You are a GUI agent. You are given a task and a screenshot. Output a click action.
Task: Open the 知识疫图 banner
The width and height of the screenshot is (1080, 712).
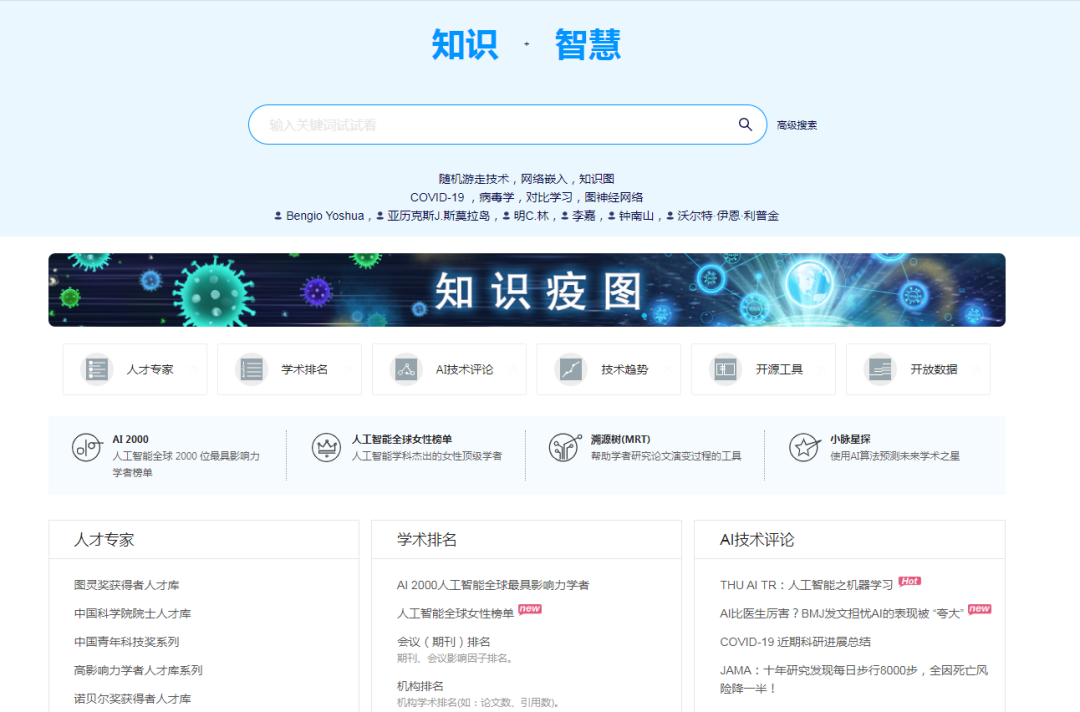[527, 290]
